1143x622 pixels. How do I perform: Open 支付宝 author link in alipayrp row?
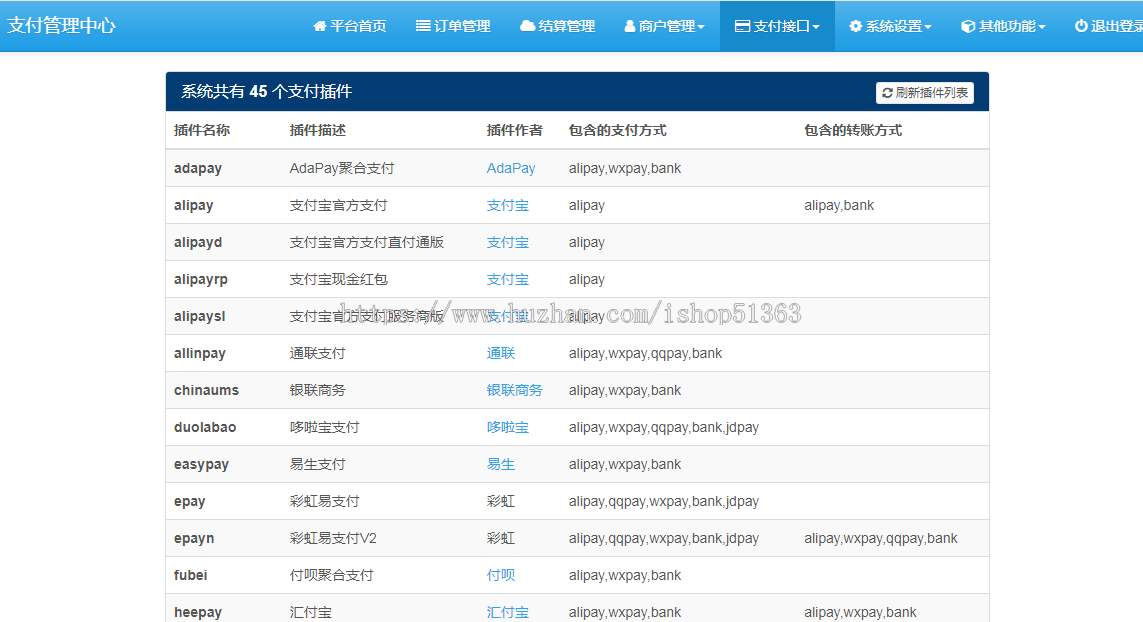pos(507,279)
